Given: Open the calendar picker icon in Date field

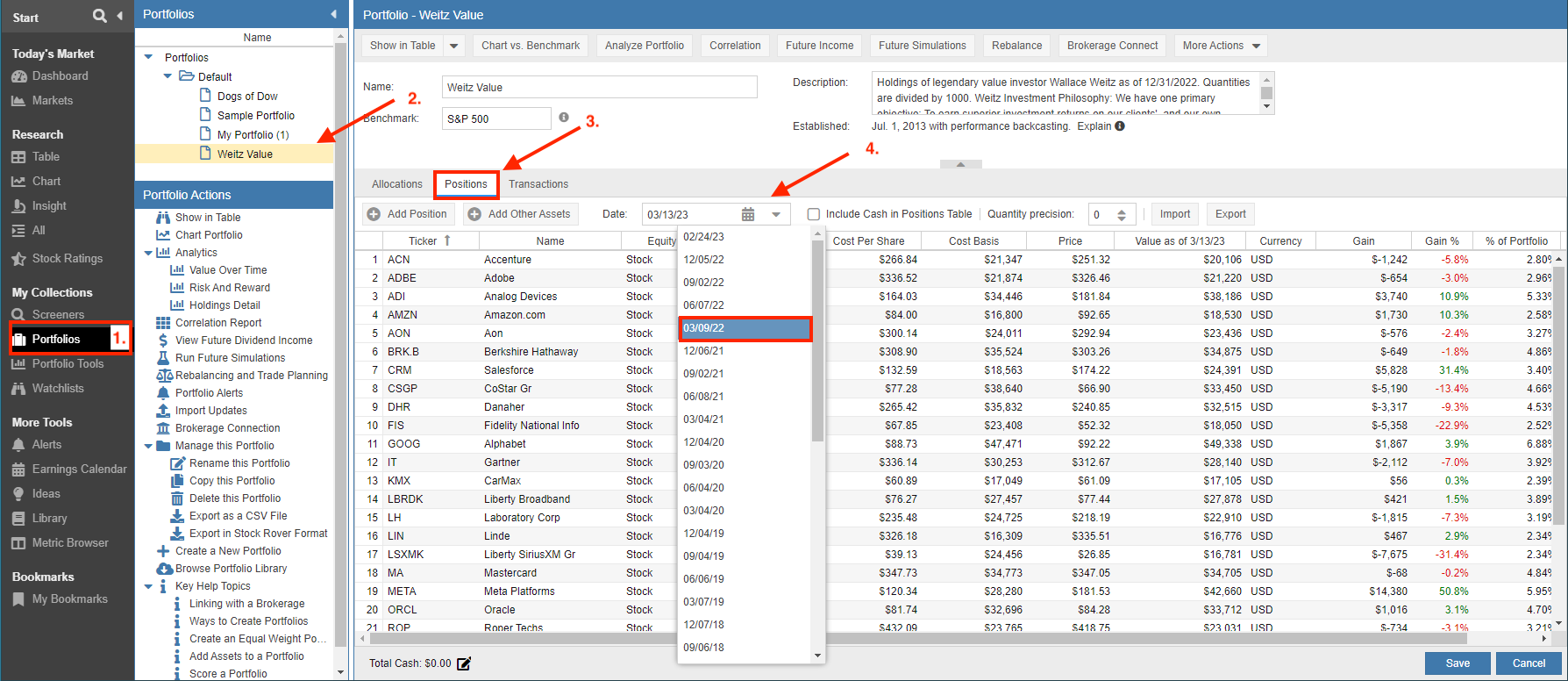Looking at the screenshot, I should (748, 214).
